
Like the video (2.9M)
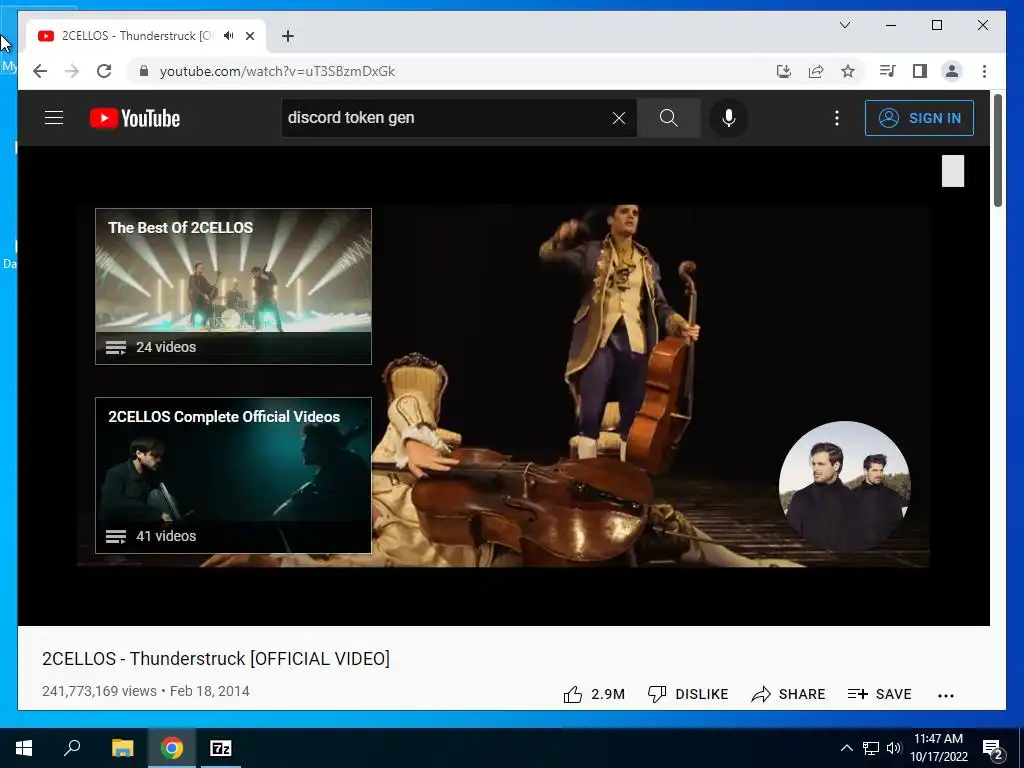(594, 694)
